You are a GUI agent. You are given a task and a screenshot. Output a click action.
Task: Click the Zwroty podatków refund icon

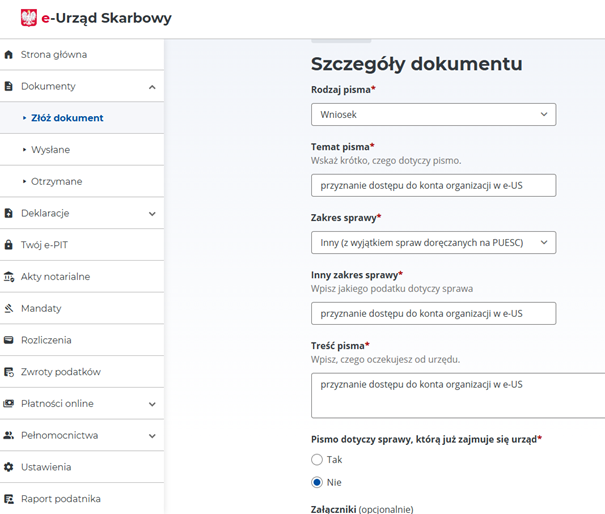tap(9, 372)
